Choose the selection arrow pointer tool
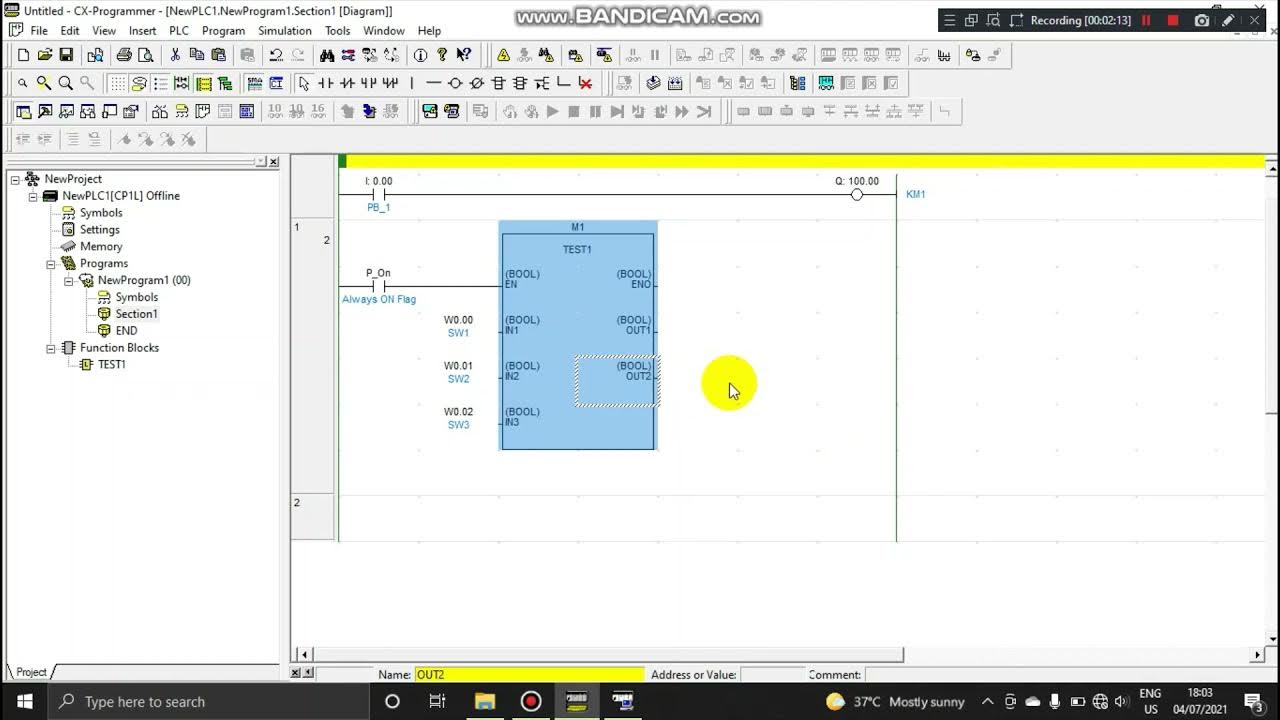Viewport: 1280px width, 720px height. click(304, 83)
